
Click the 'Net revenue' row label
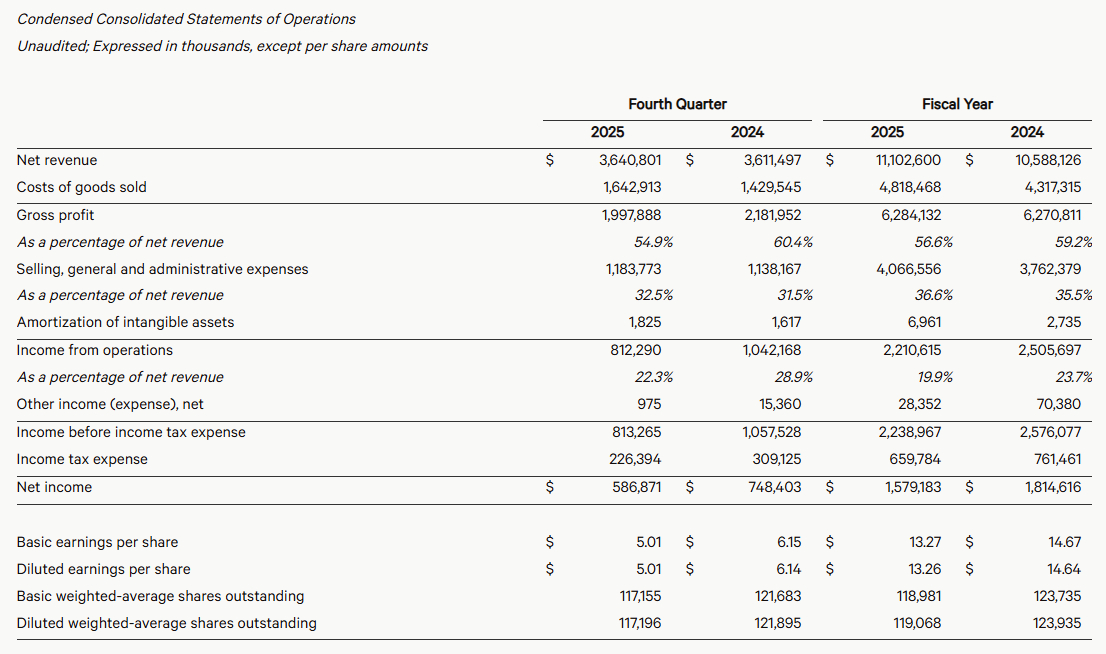(x=57, y=160)
